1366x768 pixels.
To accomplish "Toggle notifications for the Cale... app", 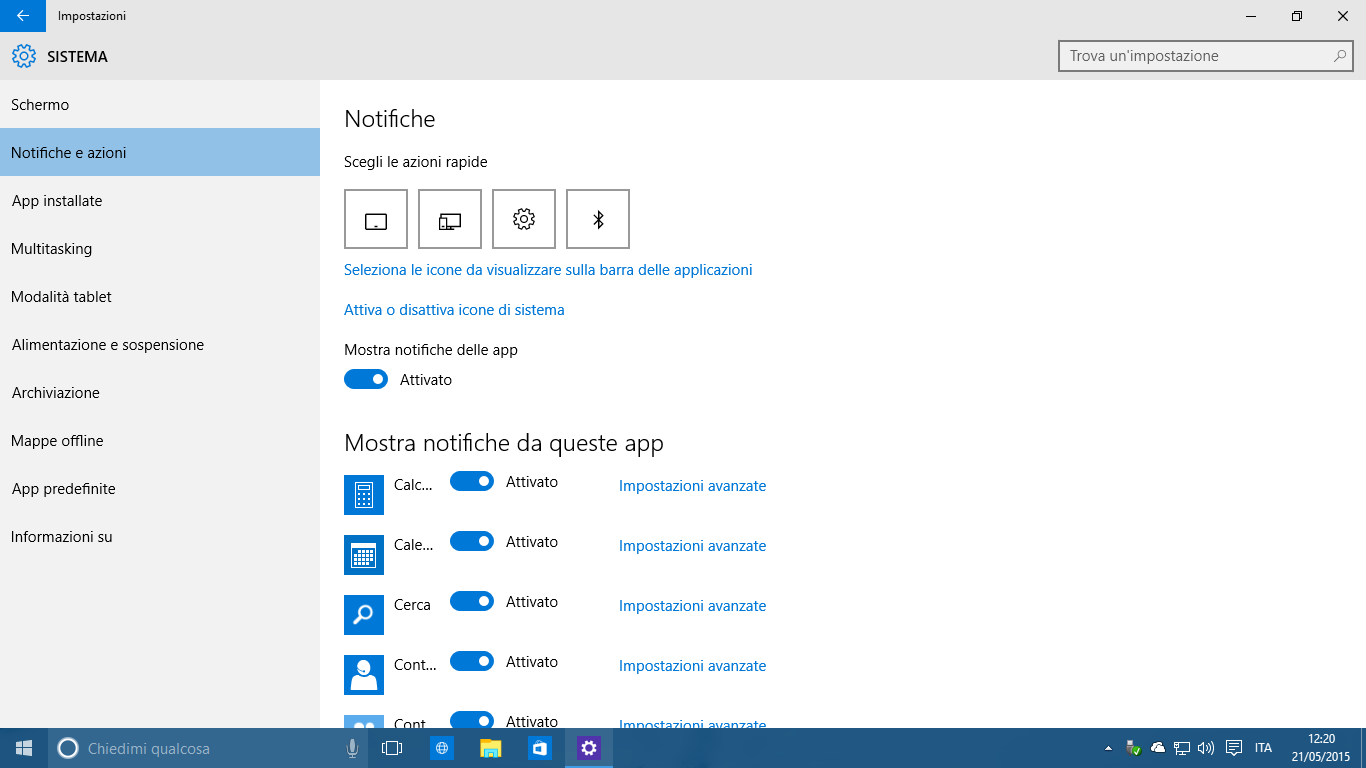I will (x=472, y=542).
